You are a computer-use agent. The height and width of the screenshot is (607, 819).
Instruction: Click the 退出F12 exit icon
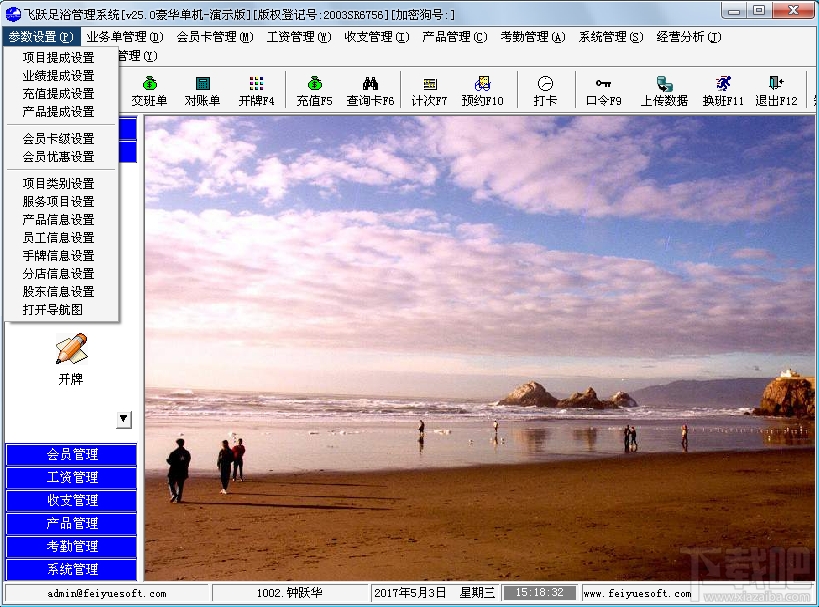click(x=776, y=91)
